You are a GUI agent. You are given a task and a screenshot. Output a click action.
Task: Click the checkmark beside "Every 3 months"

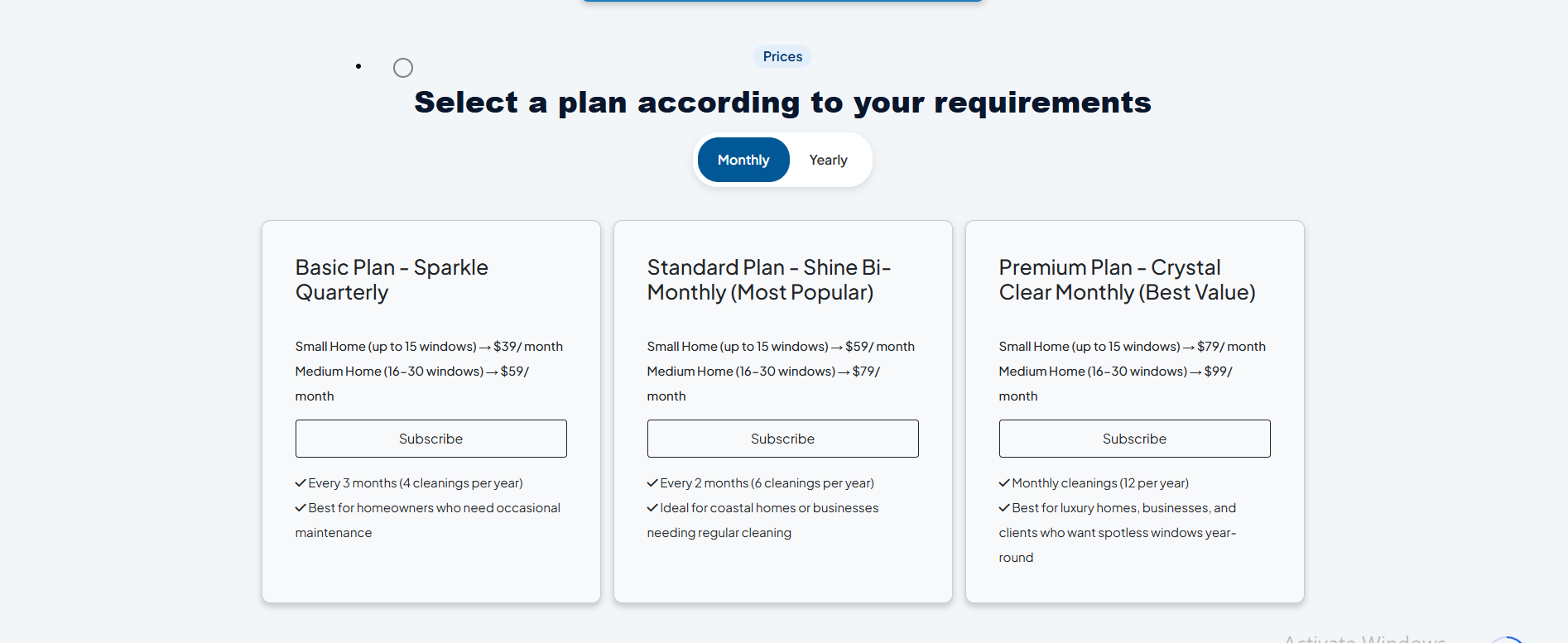301,483
